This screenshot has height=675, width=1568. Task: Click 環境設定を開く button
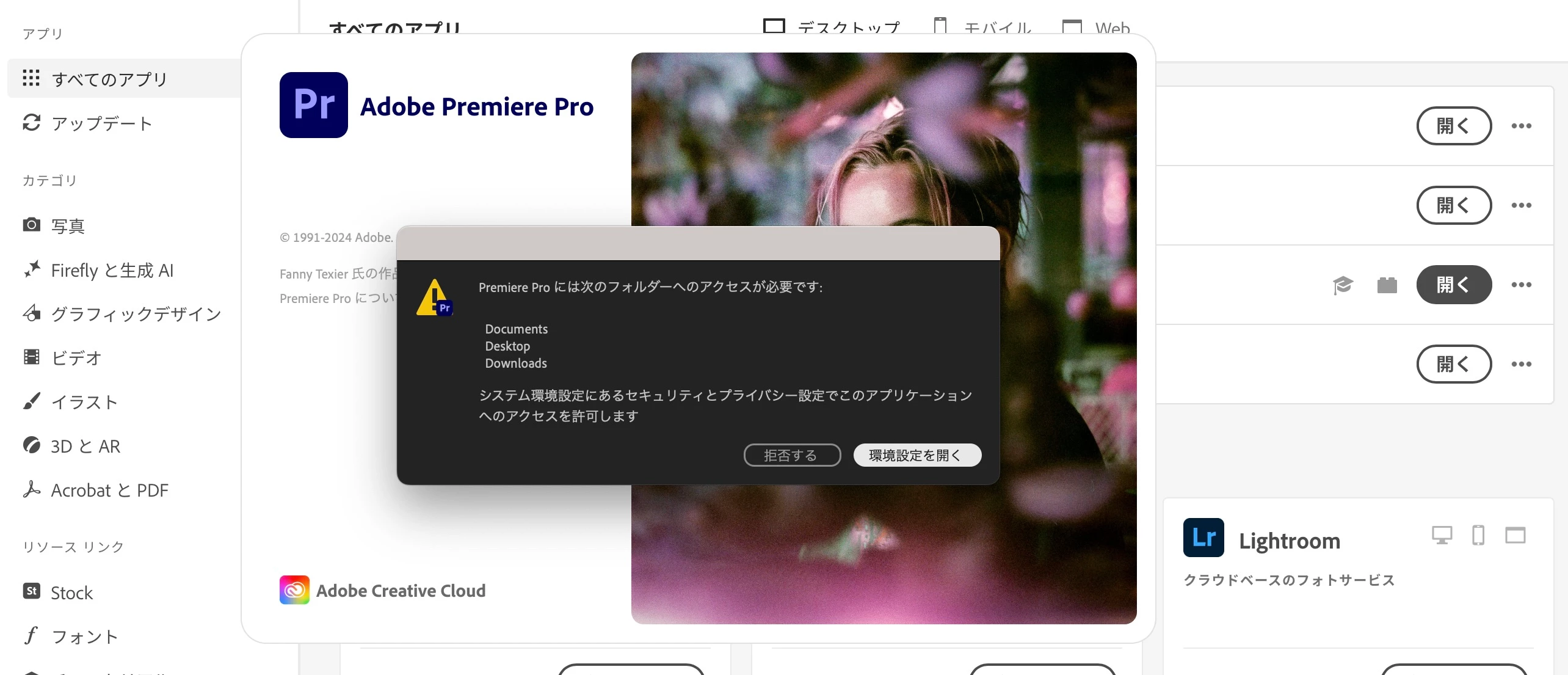(x=916, y=455)
